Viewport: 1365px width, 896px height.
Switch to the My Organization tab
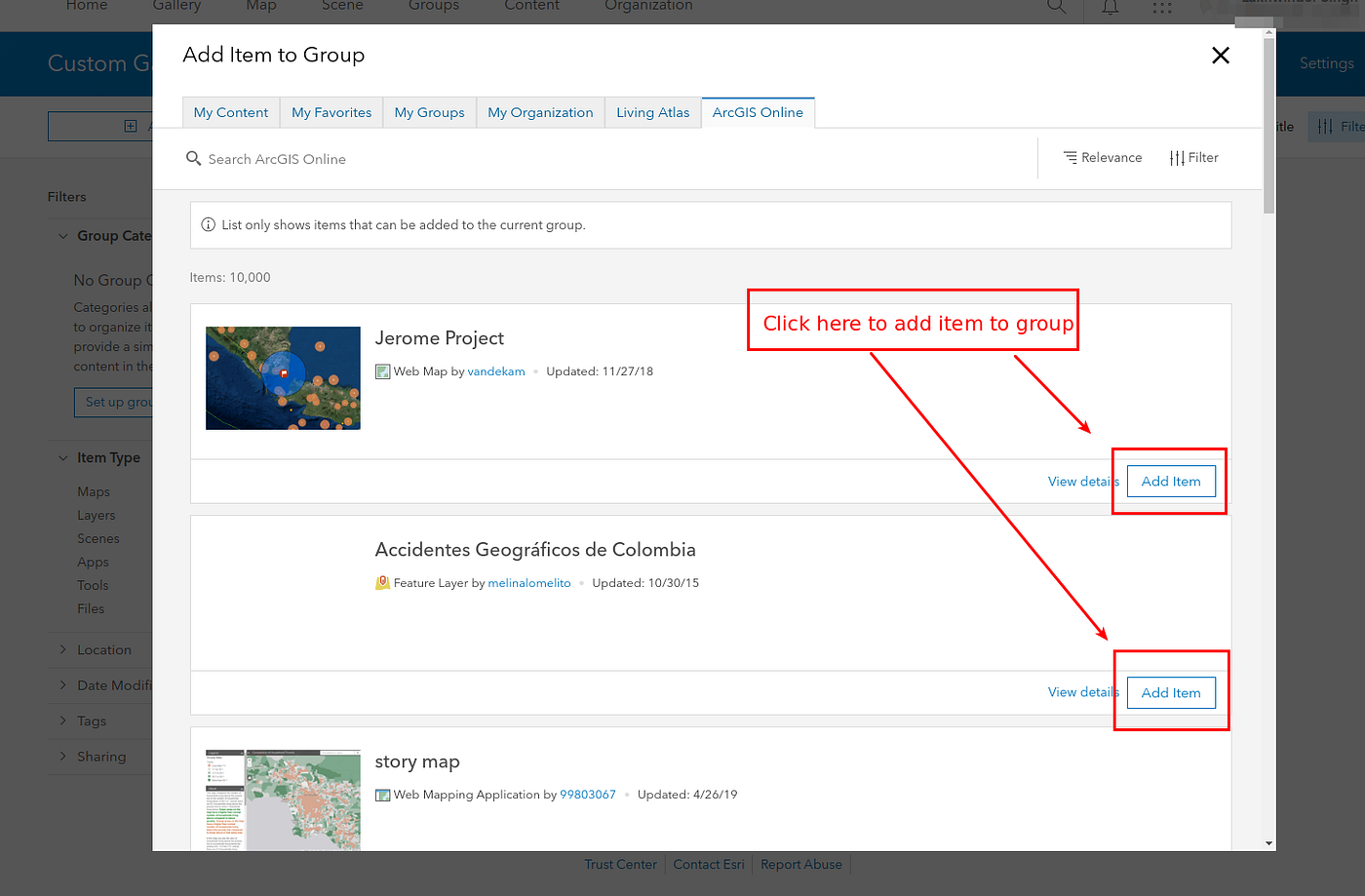(x=540, y=112)
